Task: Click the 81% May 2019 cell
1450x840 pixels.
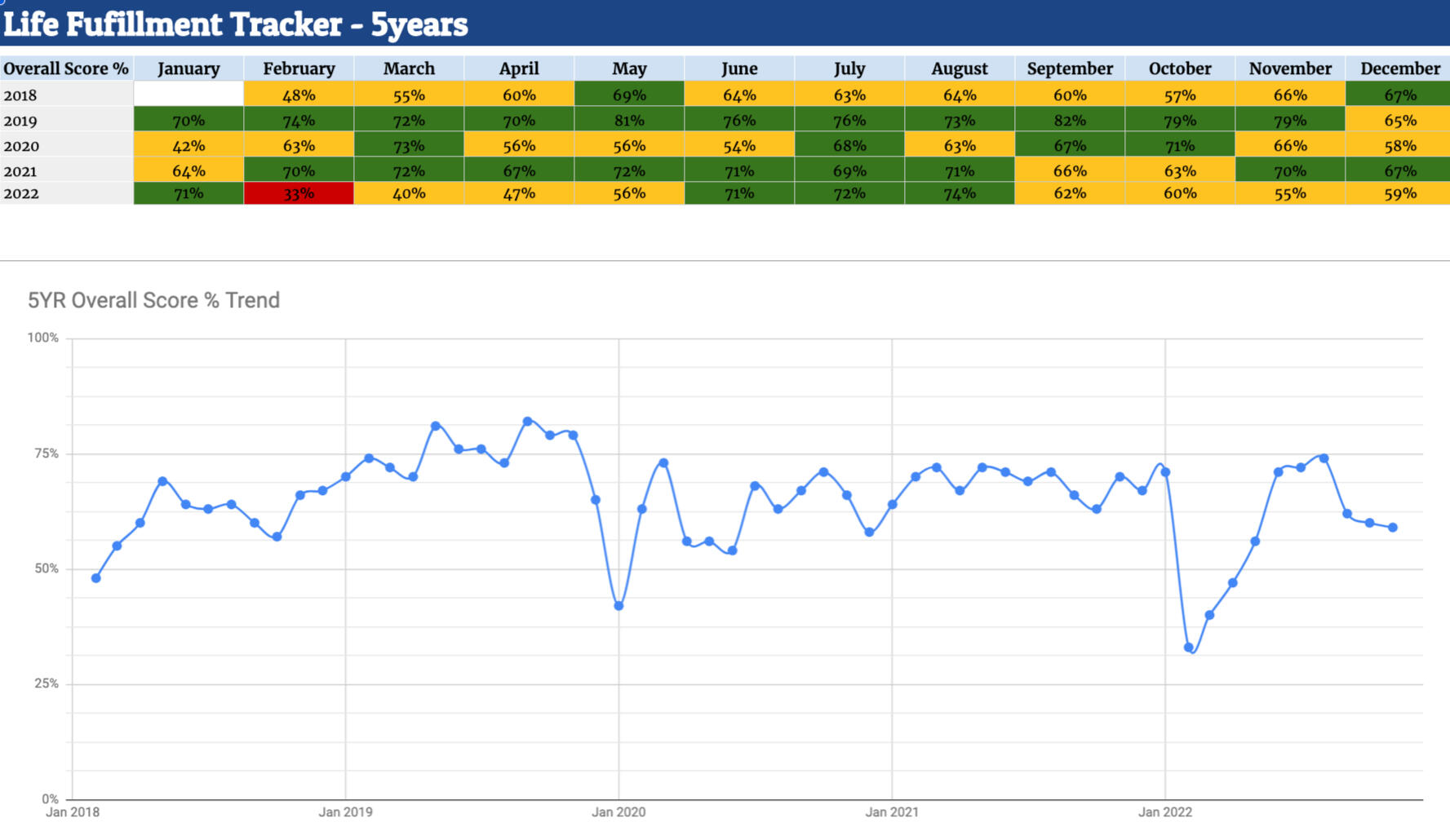Action: (629, 121)
